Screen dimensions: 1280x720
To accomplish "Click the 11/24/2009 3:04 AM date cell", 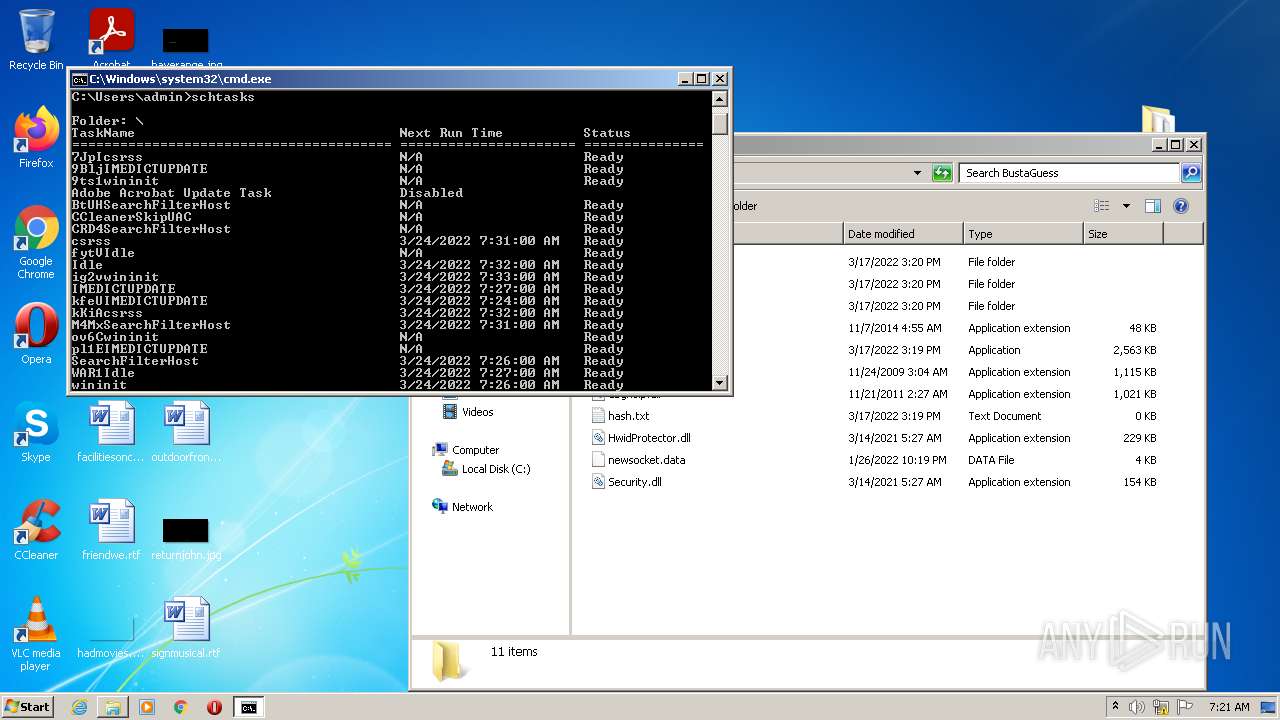I will click(897, 372).
